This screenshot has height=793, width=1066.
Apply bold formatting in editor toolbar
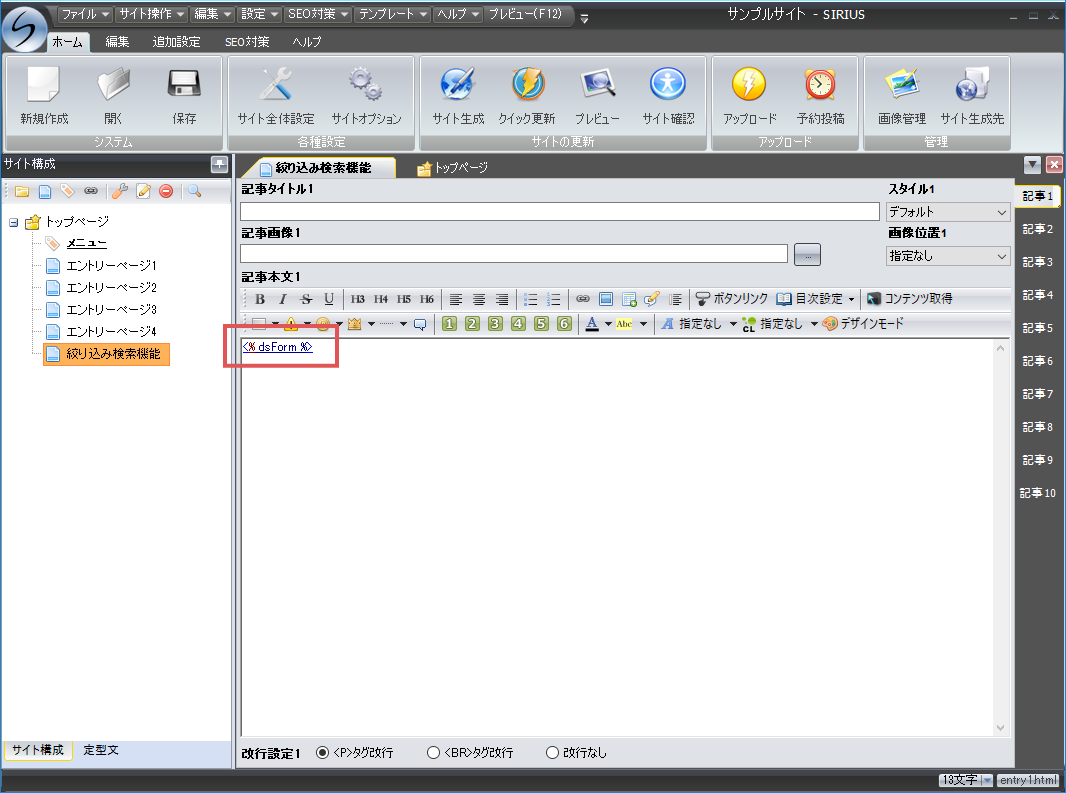tap(260, 299)
